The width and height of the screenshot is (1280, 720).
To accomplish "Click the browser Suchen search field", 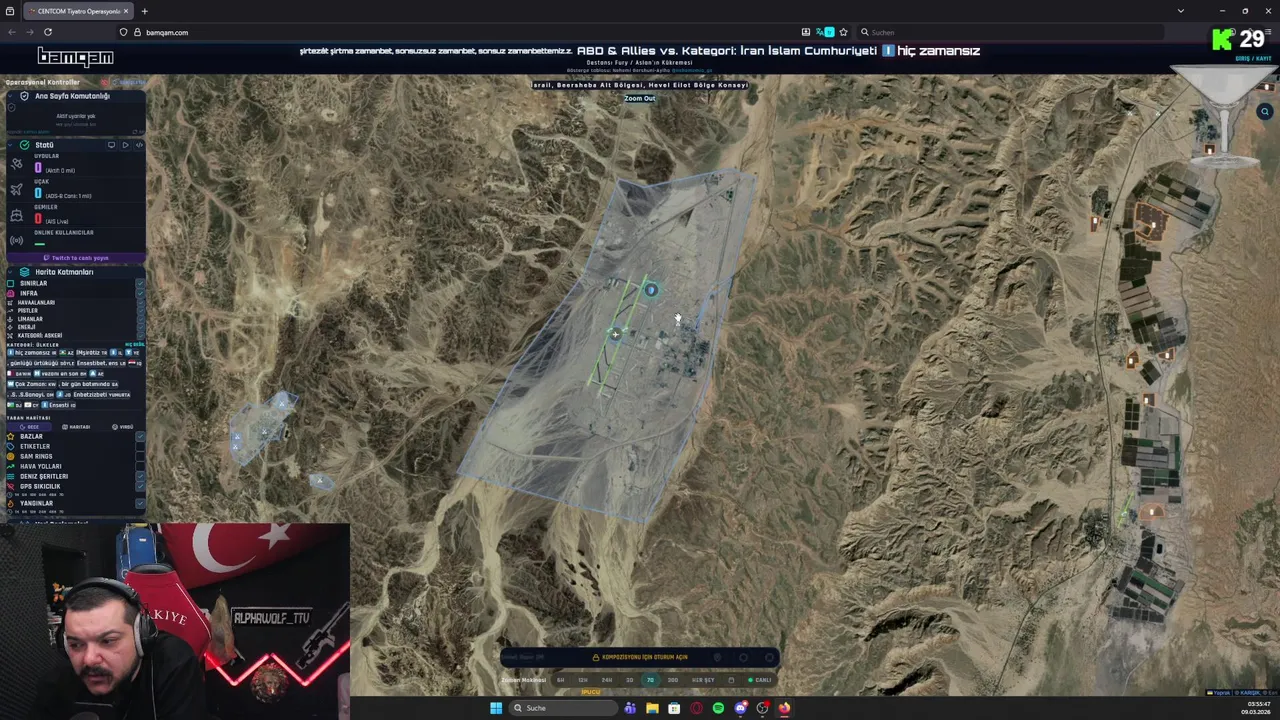I will click(x=1010, y=32).
